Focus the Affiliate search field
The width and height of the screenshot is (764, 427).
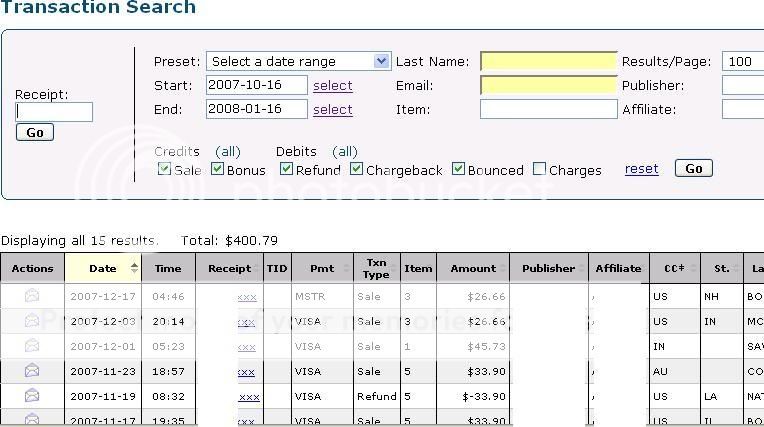pos(743,109)
